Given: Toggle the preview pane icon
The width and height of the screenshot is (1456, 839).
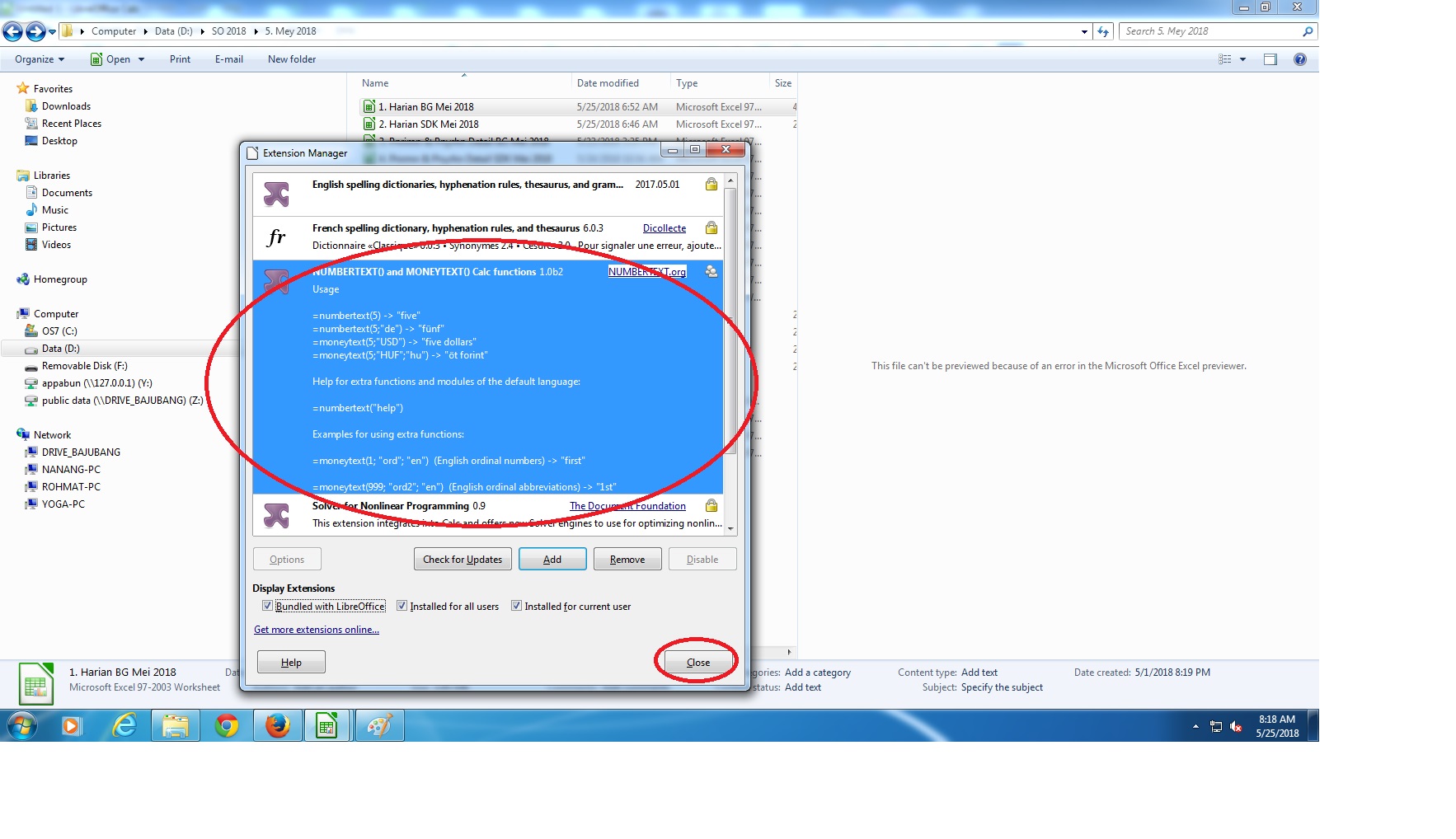Looking at the screenshot, I should (1270, 59).
